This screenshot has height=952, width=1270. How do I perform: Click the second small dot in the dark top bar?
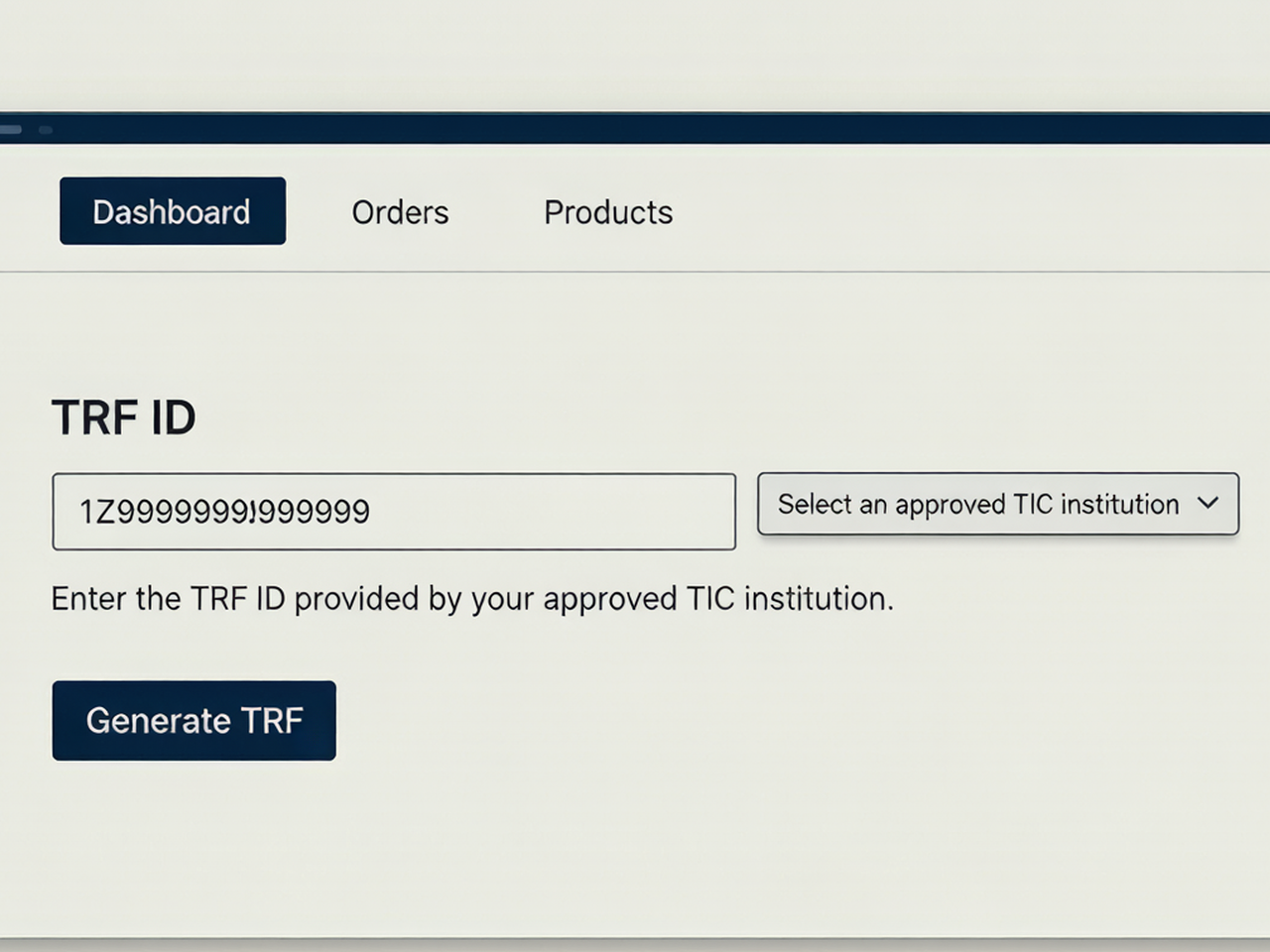(x=46, y=129)
